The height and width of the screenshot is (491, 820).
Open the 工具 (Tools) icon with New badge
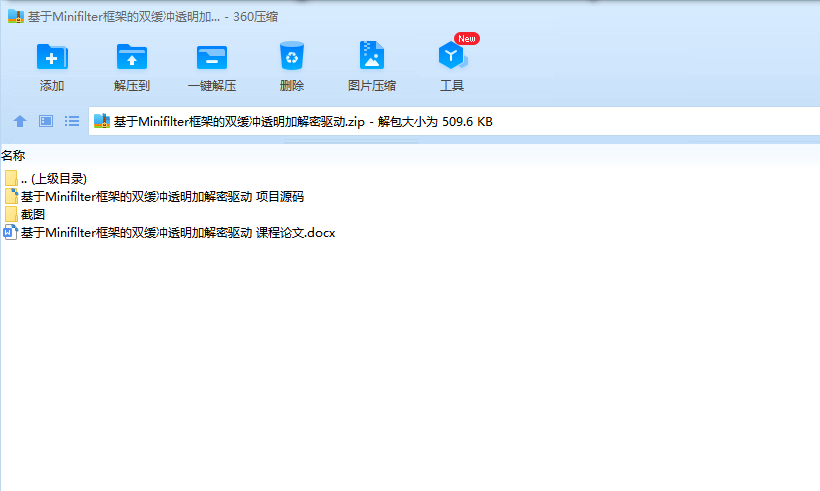(452, 55)
